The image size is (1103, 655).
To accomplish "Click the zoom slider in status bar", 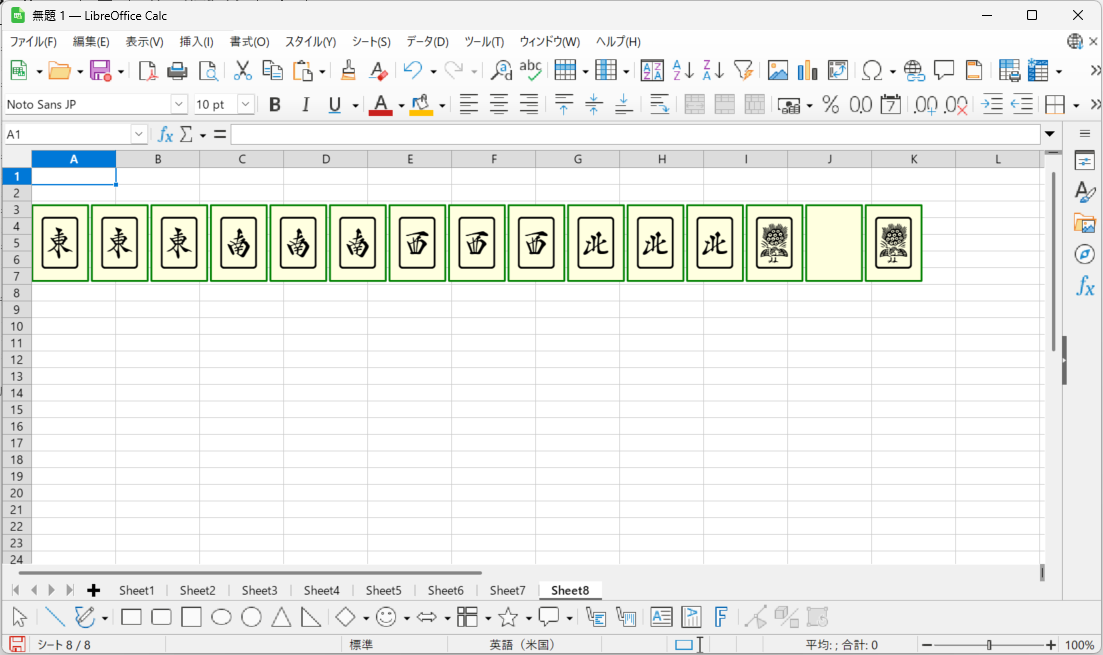I will click(x=990, y=645).
